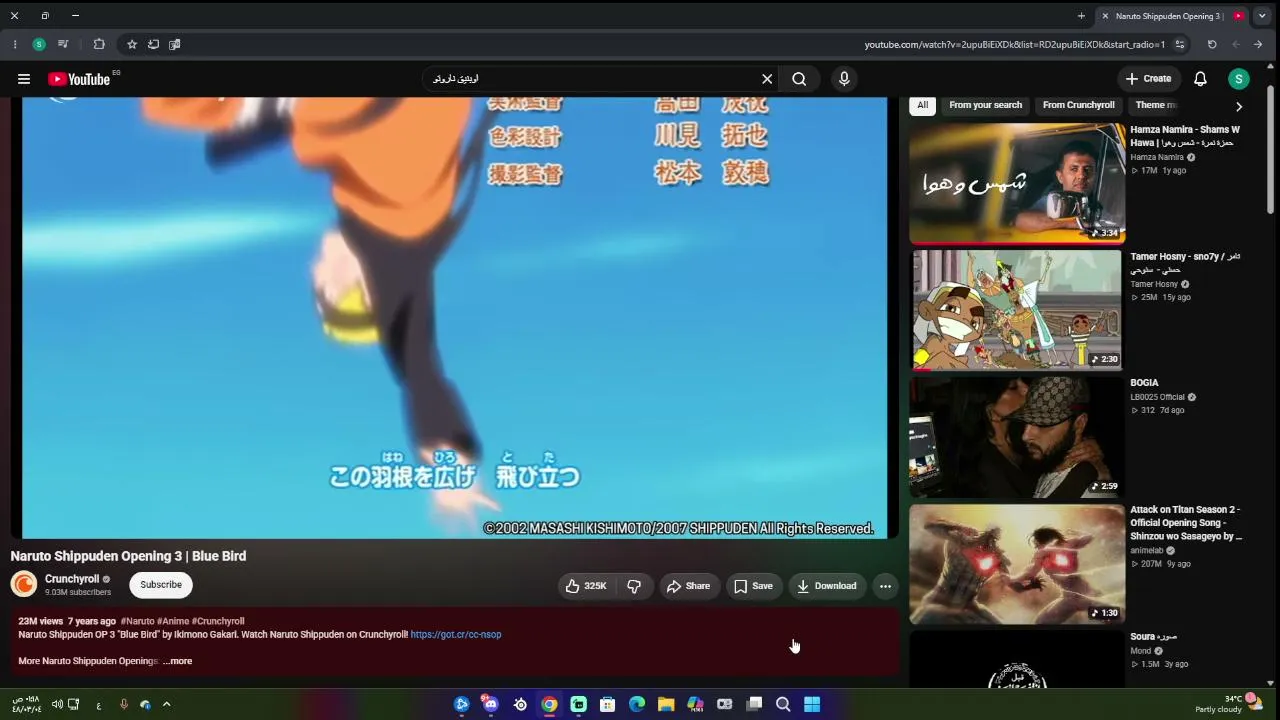
Task: Show hidden system tray icons
Action: pos(166,704)
